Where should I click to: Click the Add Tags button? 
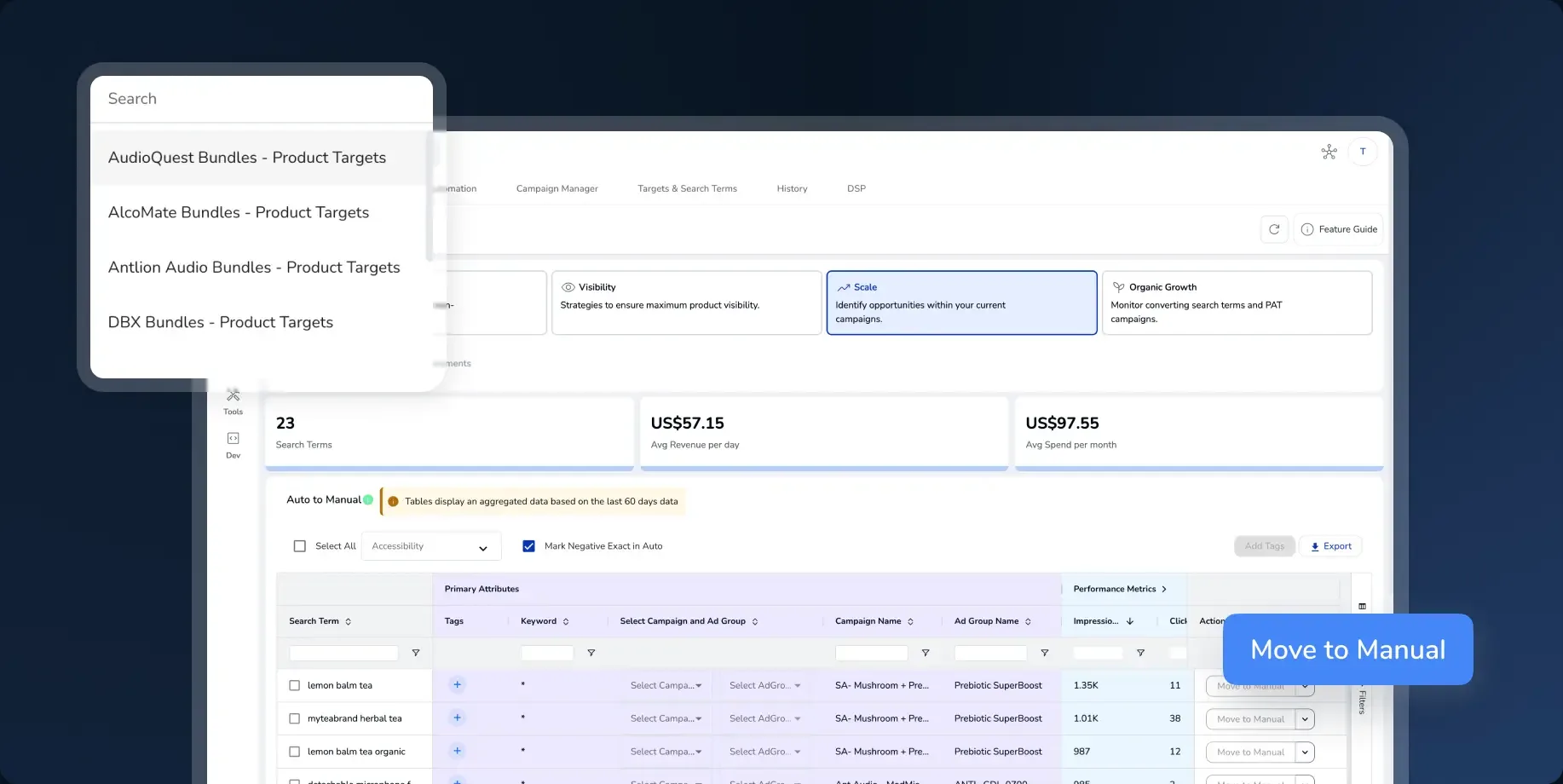coord(1264,546)
